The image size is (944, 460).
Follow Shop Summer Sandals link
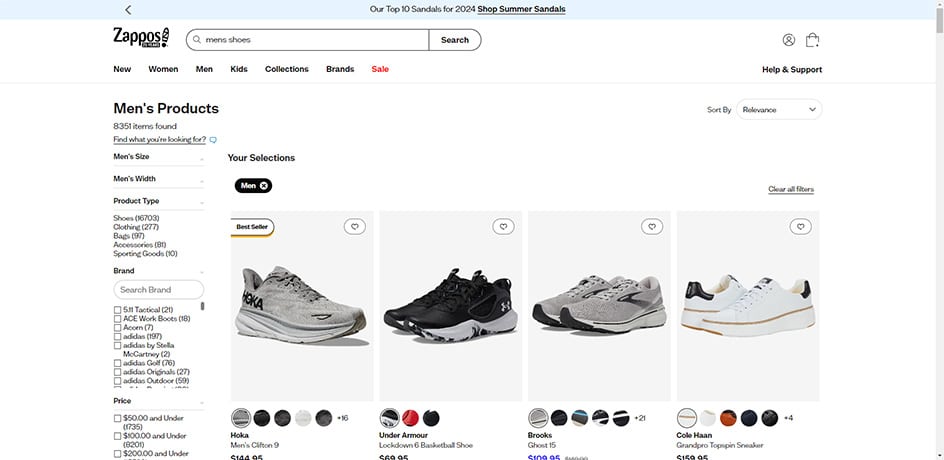[521, 10]
